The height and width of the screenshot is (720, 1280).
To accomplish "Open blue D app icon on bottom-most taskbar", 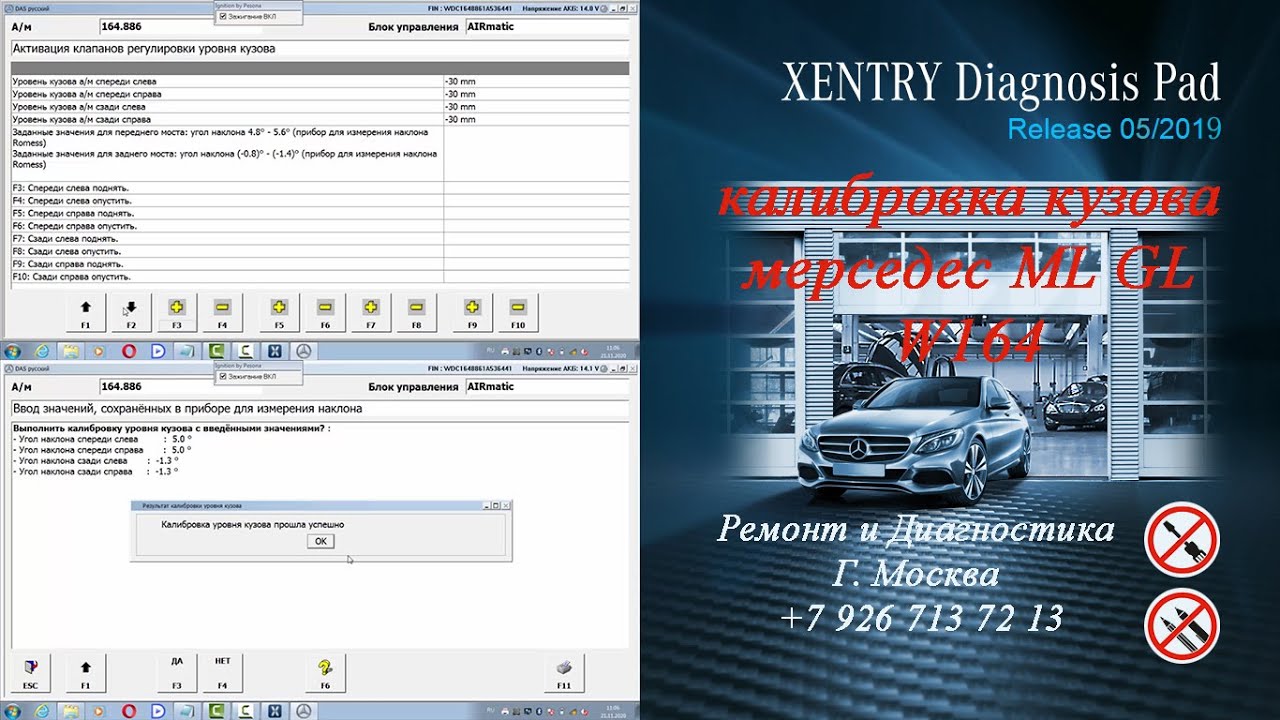I will pos(158,711).
